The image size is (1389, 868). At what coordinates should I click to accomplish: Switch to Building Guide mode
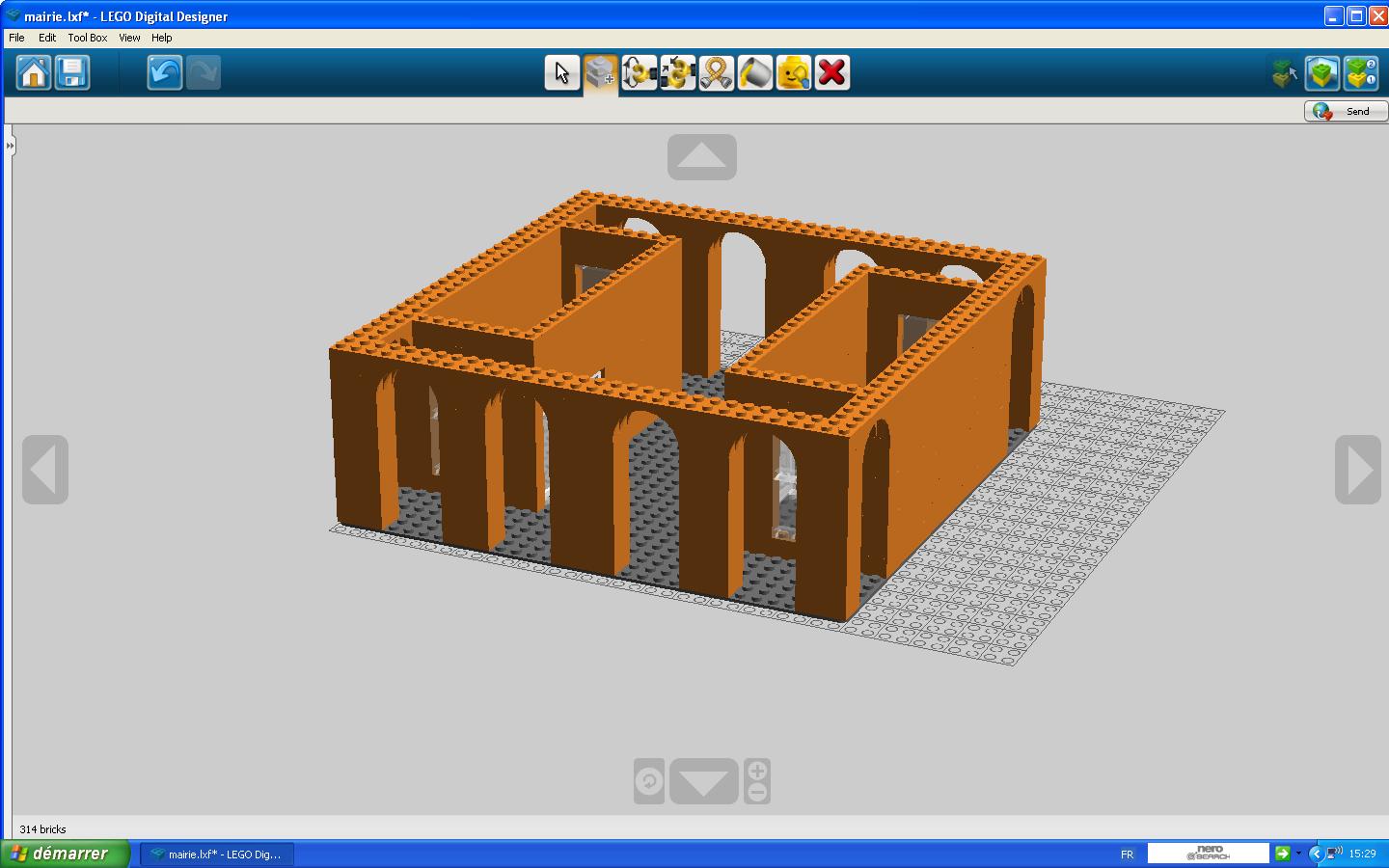click(x=1361, y=72)
